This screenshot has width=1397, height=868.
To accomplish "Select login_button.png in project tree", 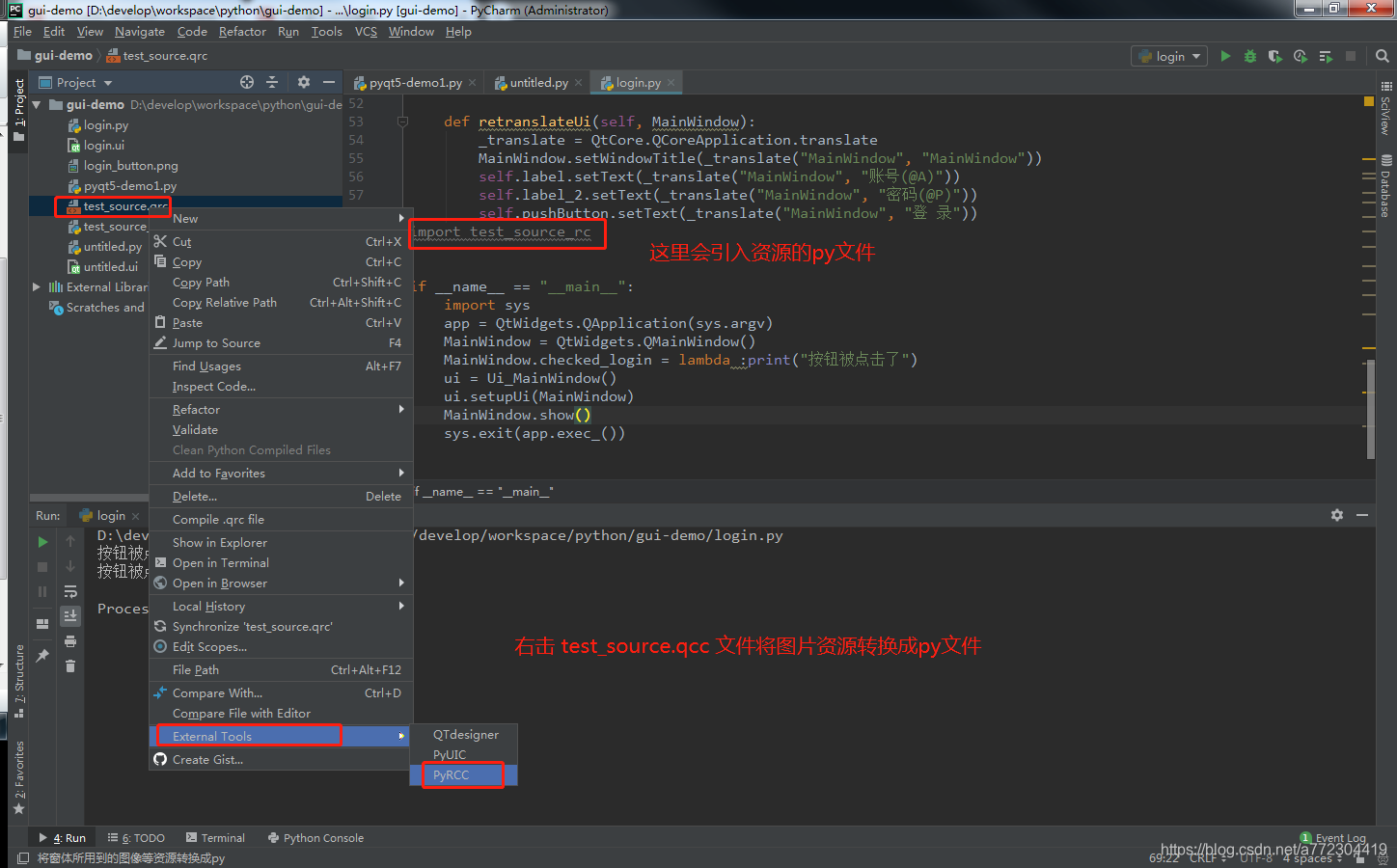I will tap(123, 166).
